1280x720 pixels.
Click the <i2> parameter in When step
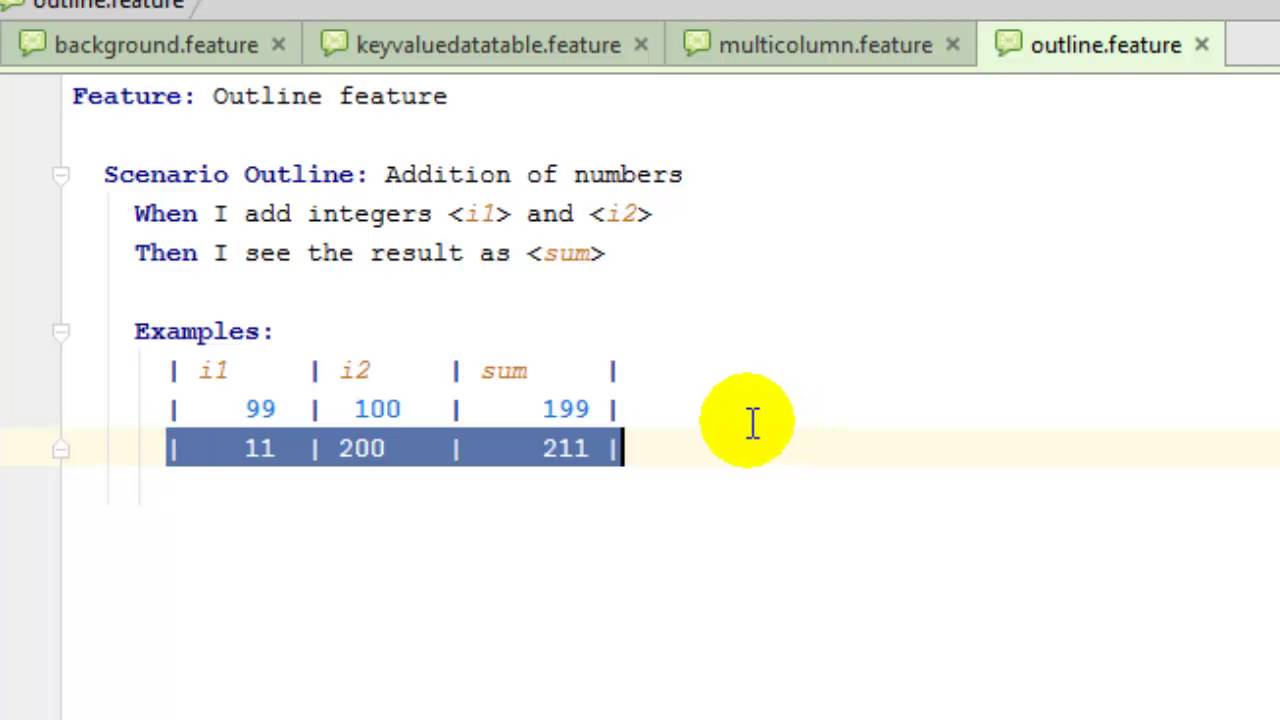(620, 214)
